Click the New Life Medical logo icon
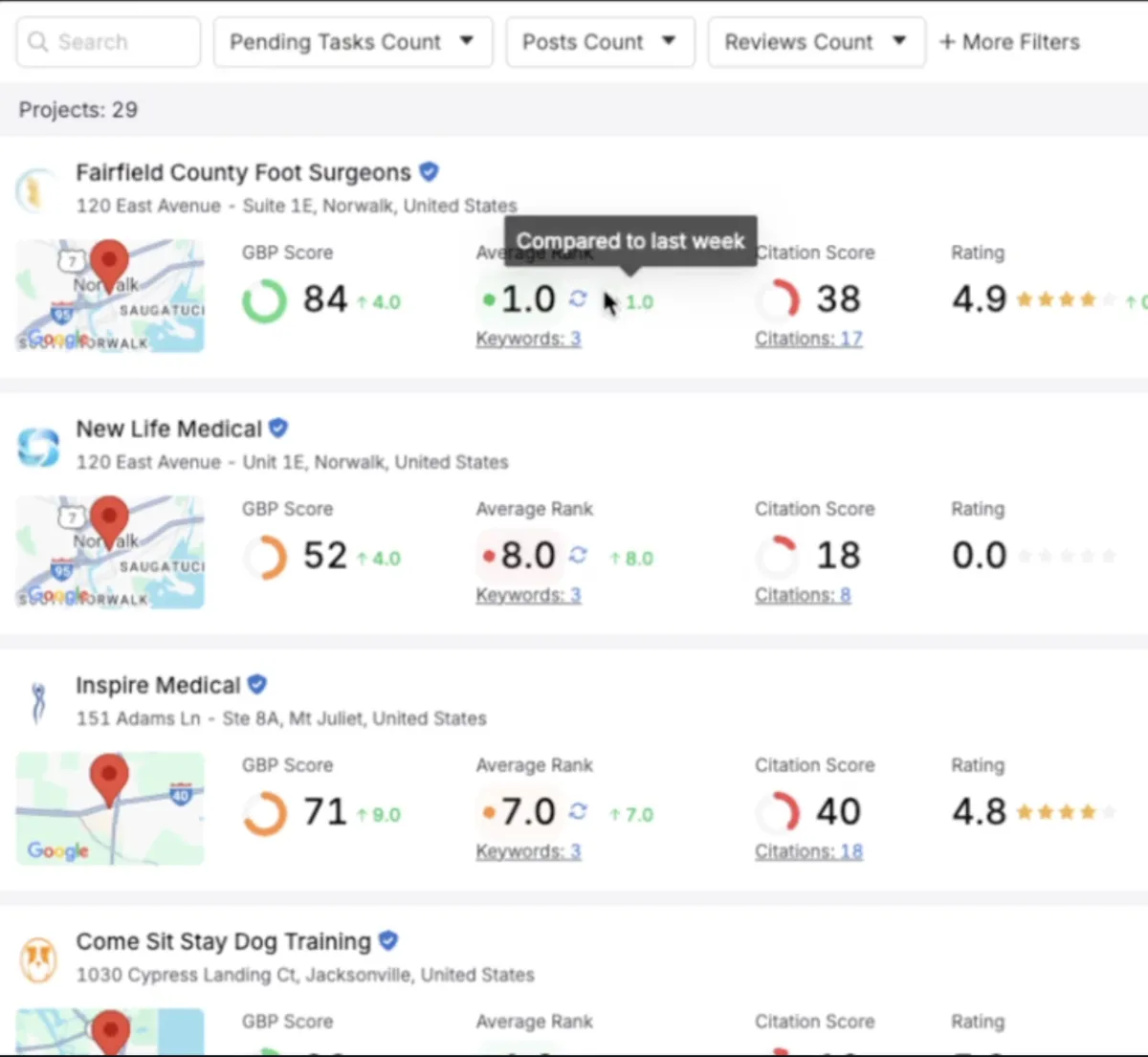Viewport: 1148px width, 1057px height. coord(38,446)
